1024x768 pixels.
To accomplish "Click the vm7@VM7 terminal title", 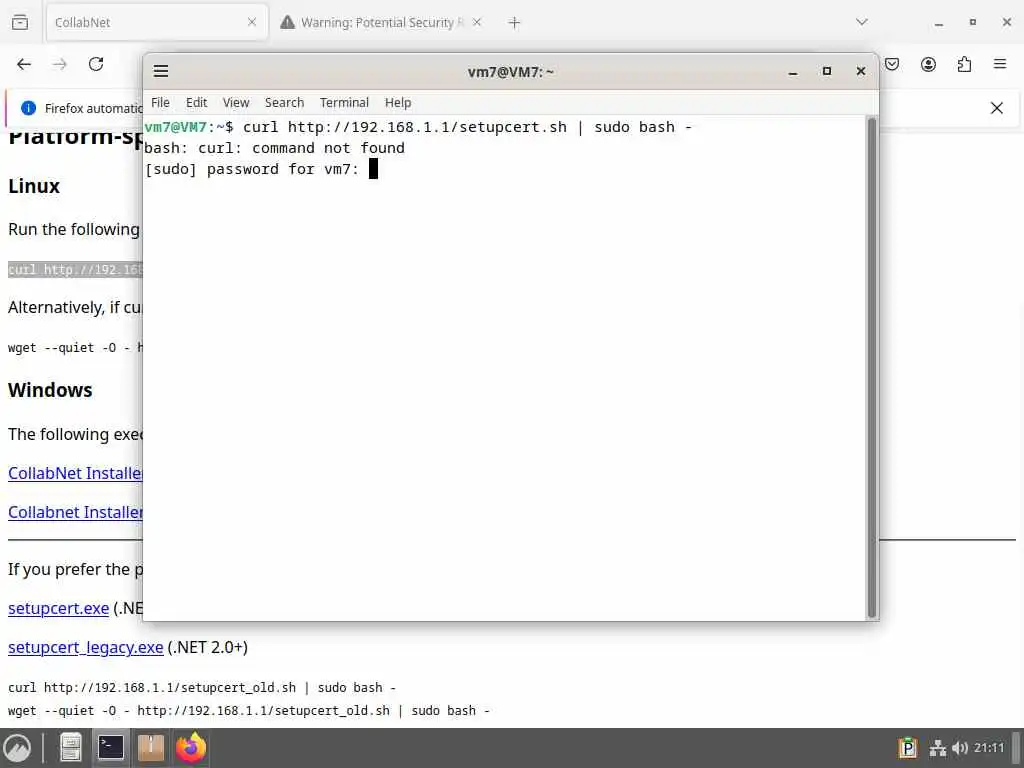I will coord(511,72).
